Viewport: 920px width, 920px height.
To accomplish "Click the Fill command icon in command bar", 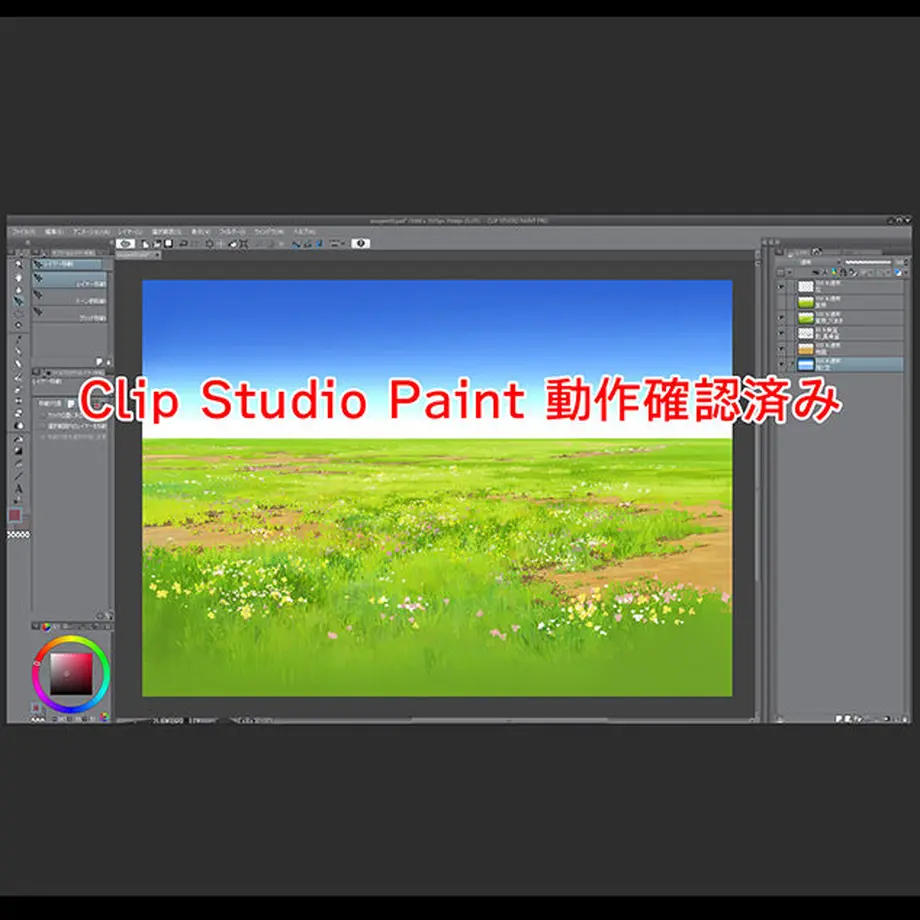I will click(x=233, y=243).
